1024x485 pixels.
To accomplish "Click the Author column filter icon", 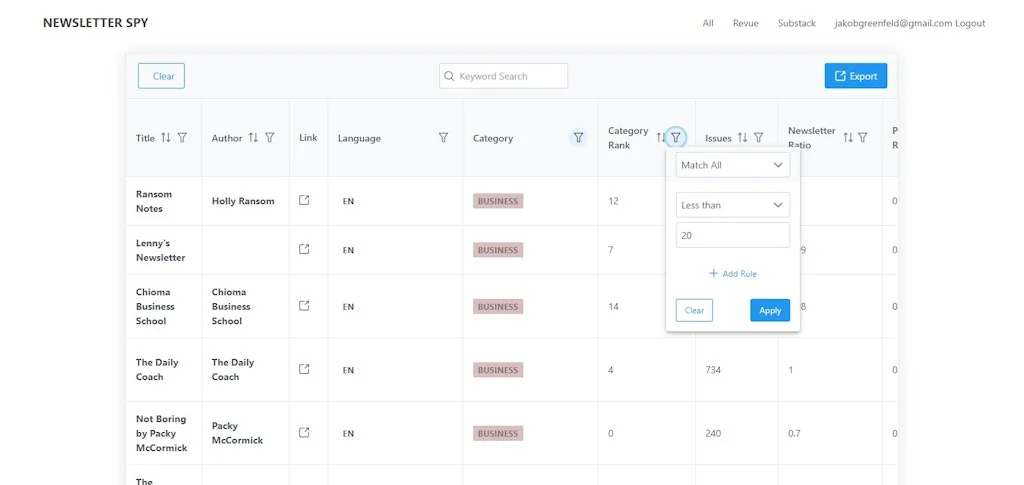I will (269, 138).
